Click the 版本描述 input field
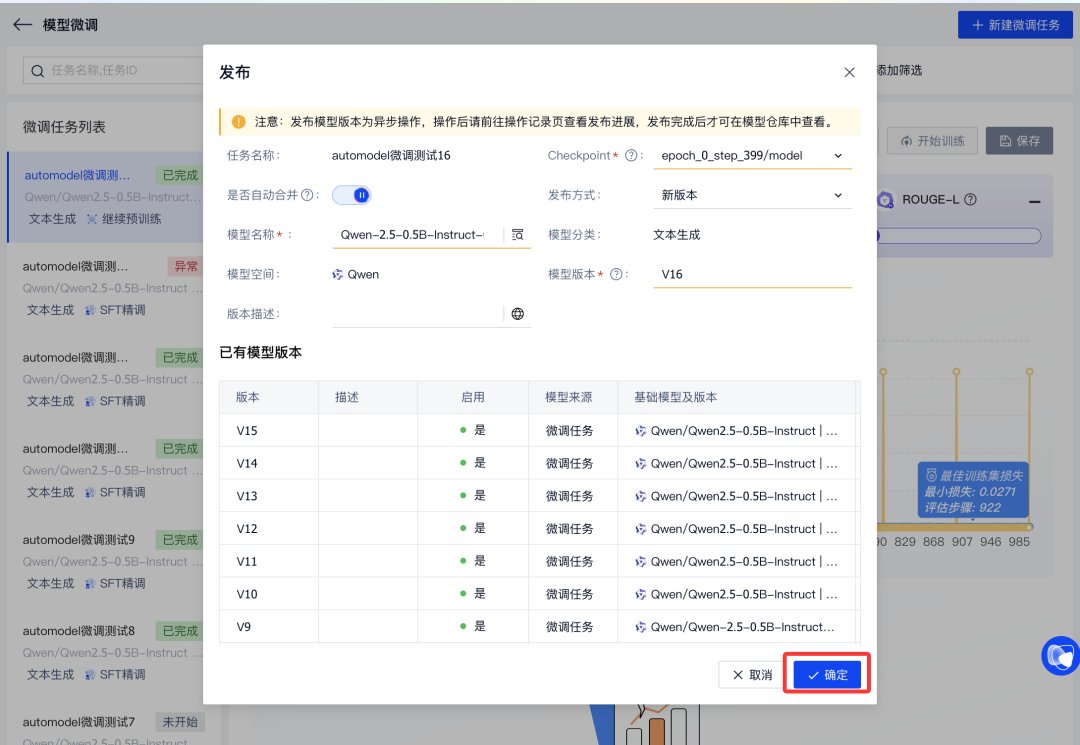This screenshot has height=745, width=1080. (x=417, y=314)
